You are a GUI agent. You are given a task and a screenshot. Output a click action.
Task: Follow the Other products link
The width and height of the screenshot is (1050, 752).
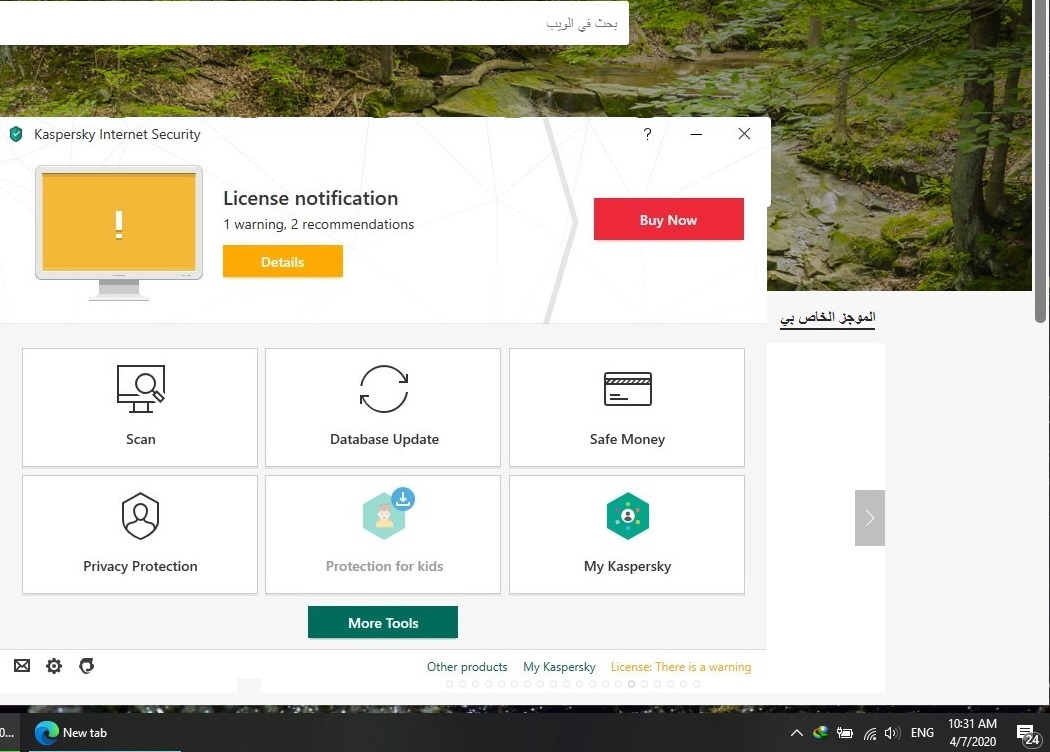(467, 667)
